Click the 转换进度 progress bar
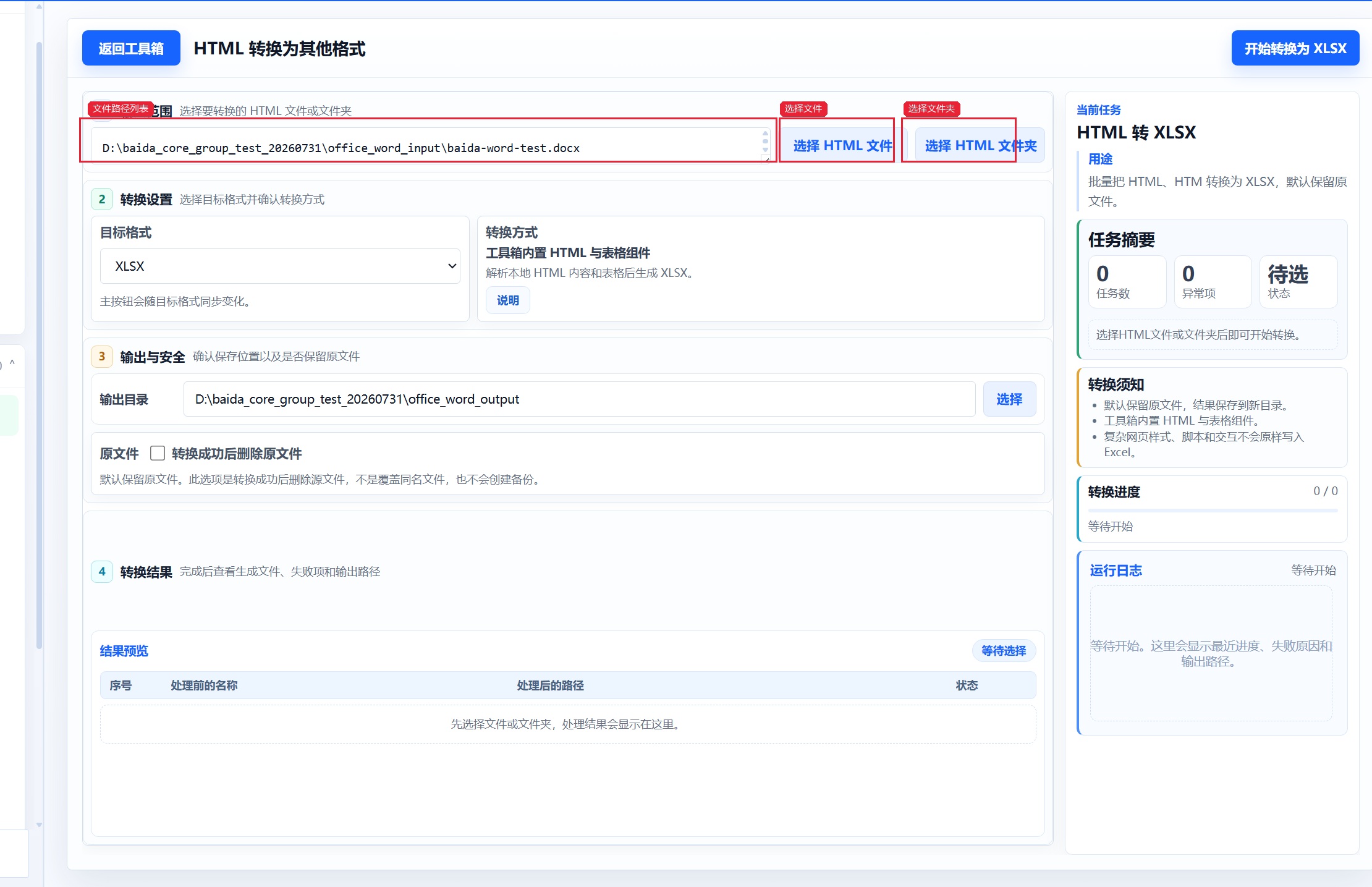 point(1213,511)
